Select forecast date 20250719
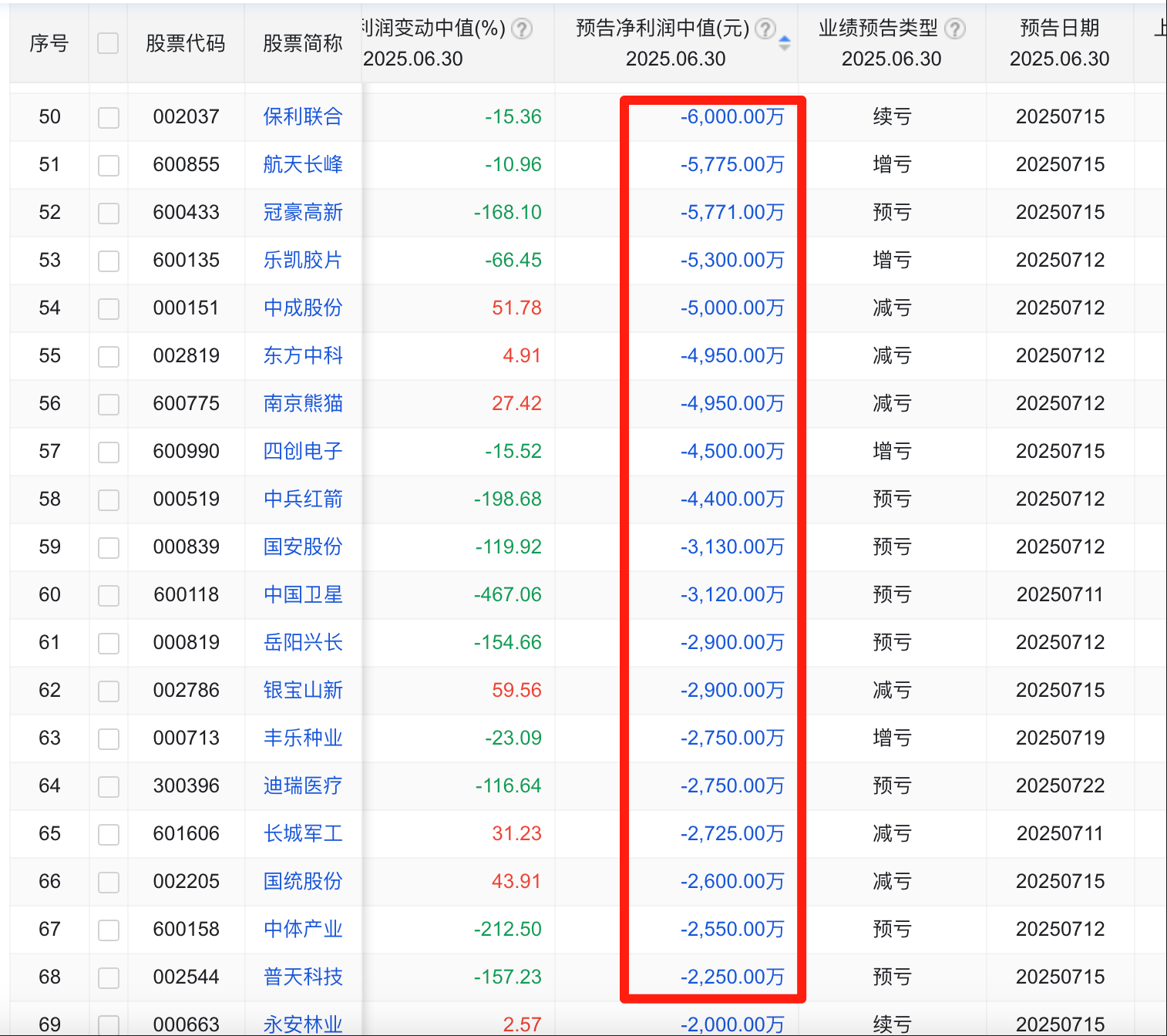 pos(1061,738)
